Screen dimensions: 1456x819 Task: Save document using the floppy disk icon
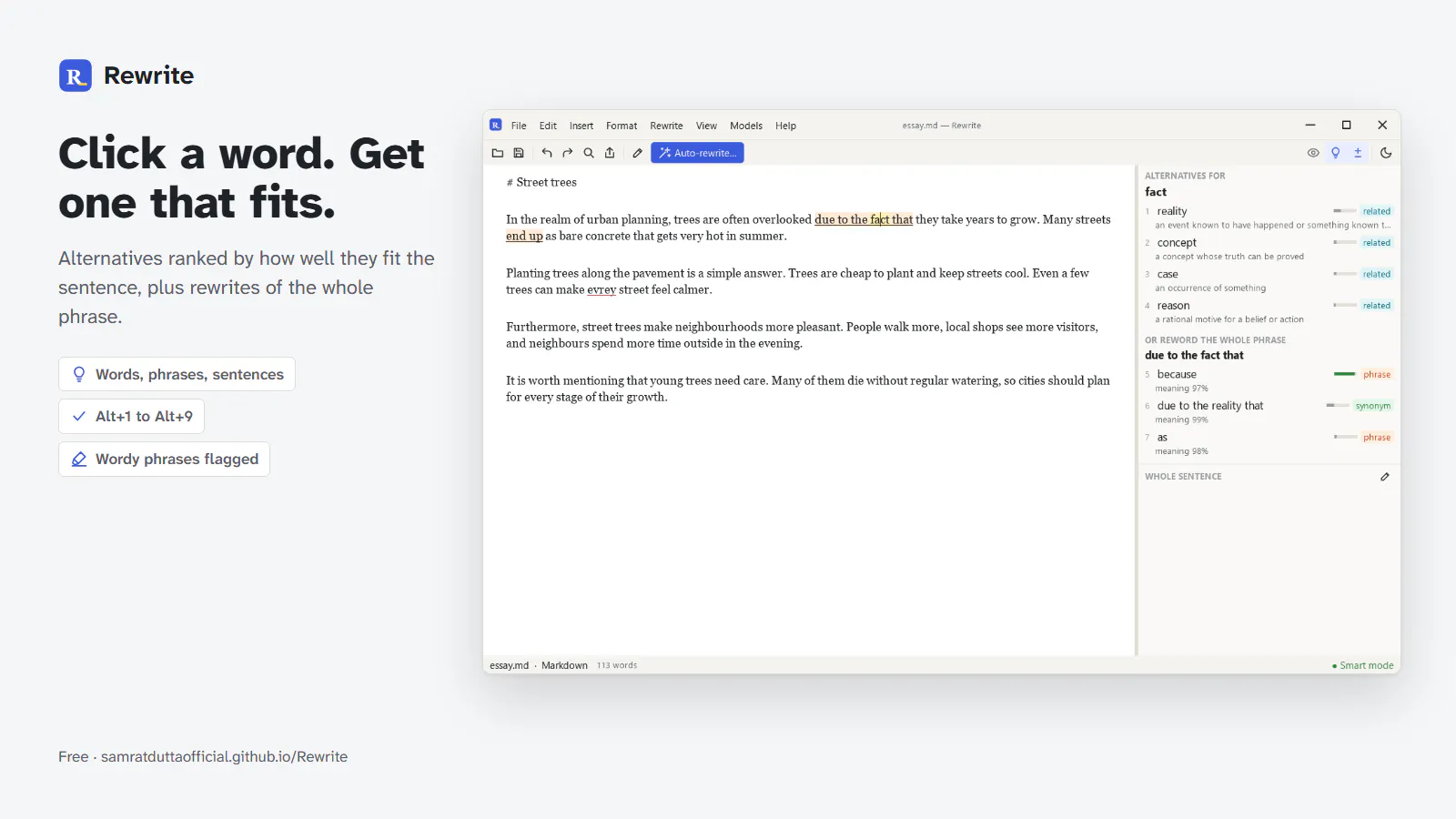[x=519, y=153]
